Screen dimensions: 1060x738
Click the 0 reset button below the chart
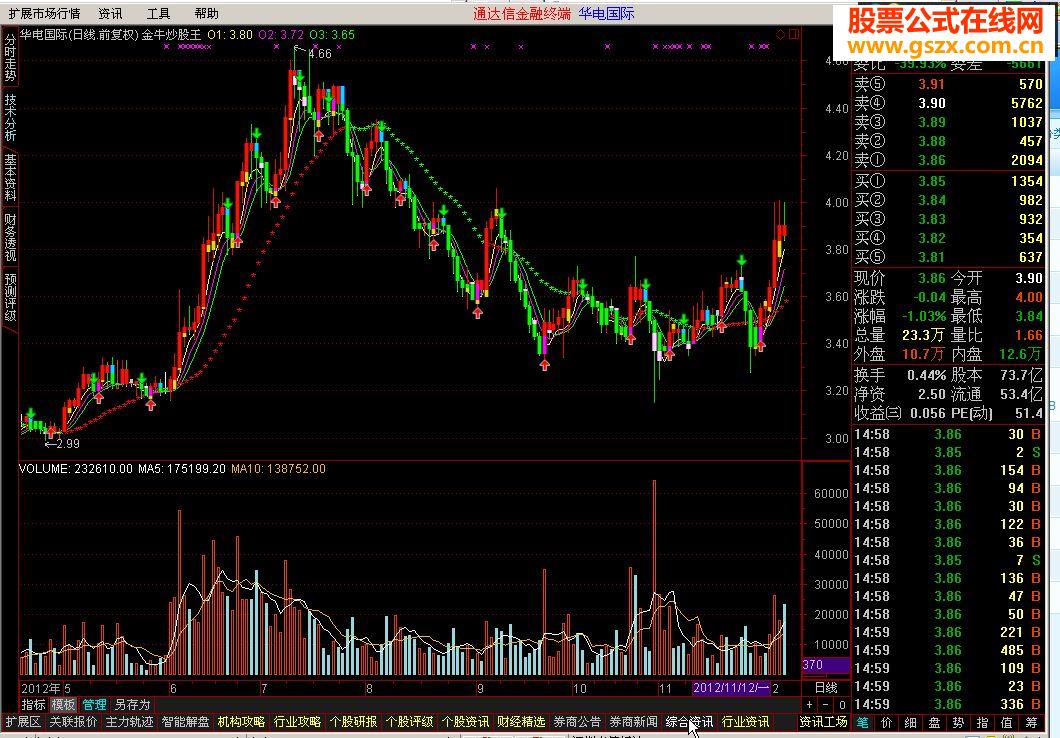(842, 705)
